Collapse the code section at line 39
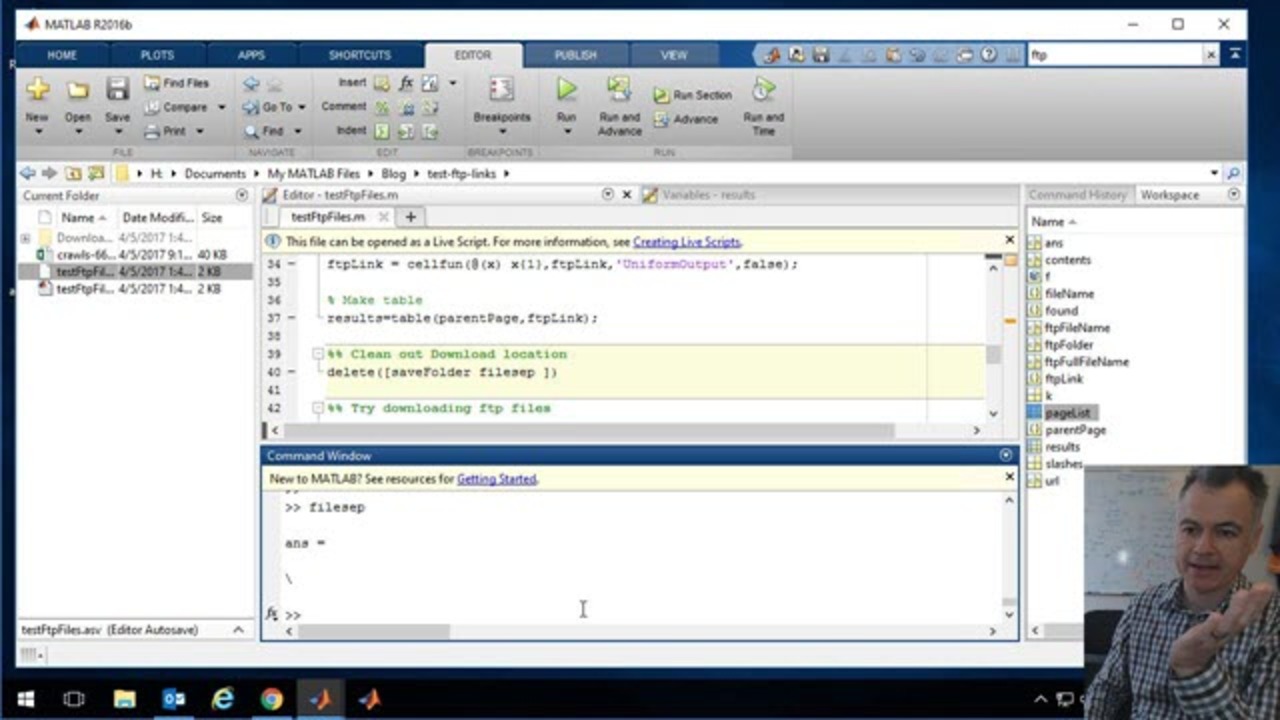The image size is (1280, 720). 318,354
